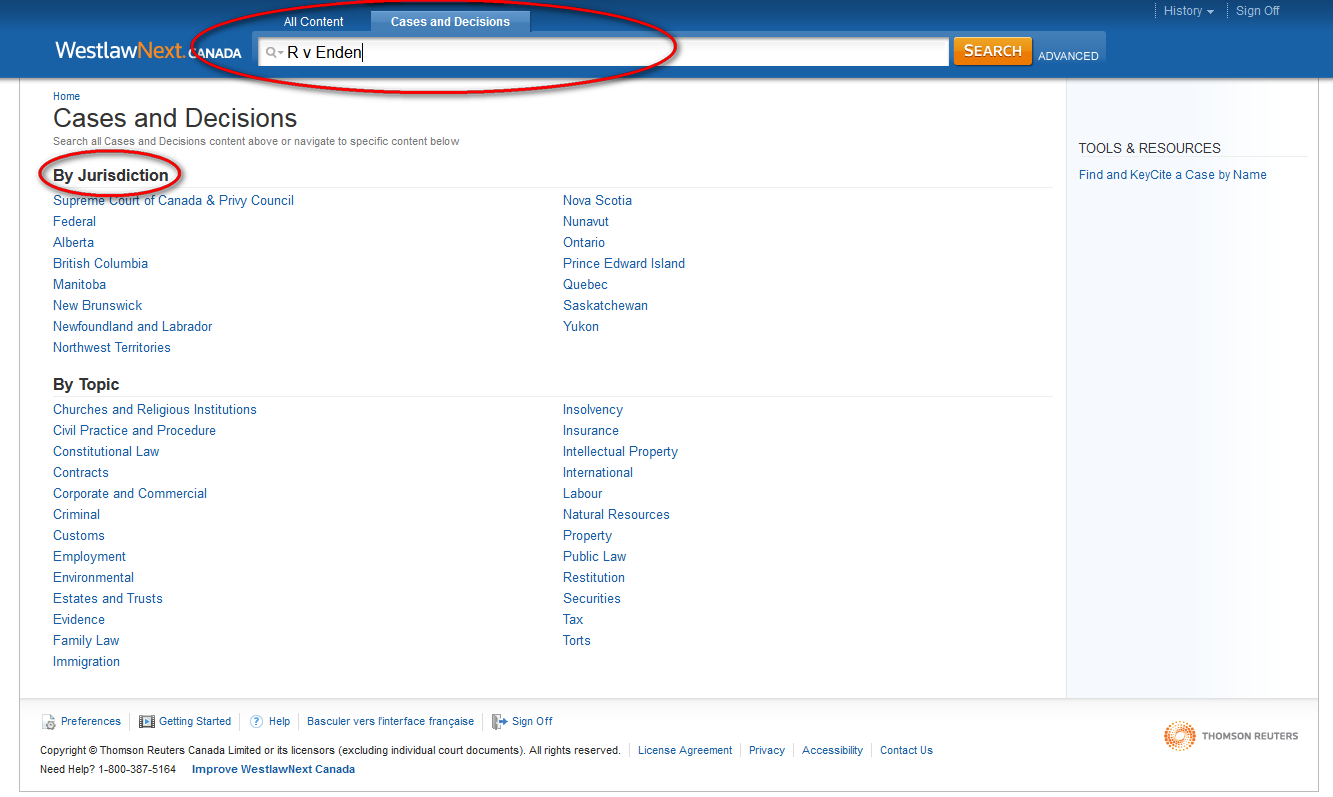
Task: Open Manitoba cases
Action: 79,284
